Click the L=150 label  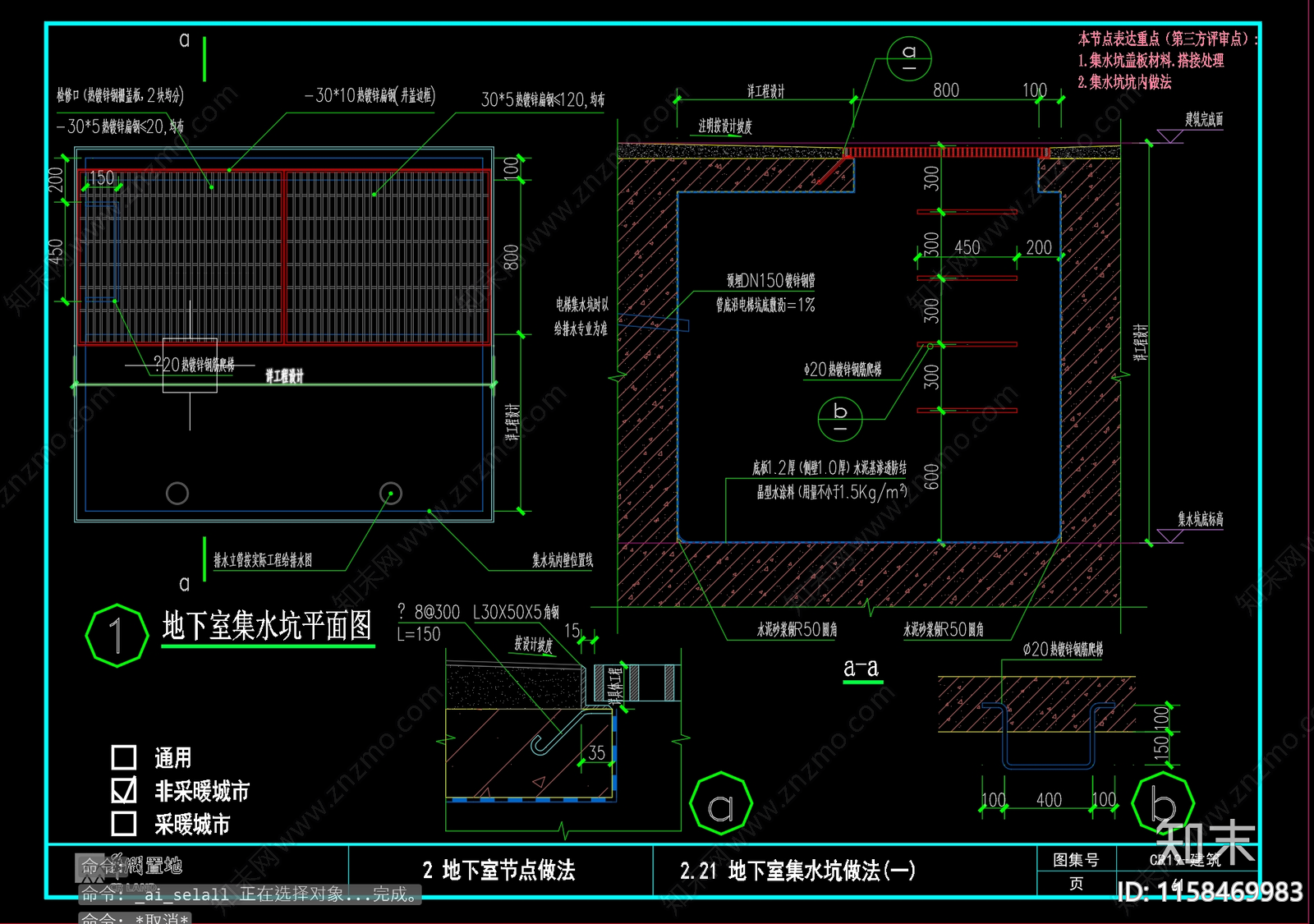(419, 634)
